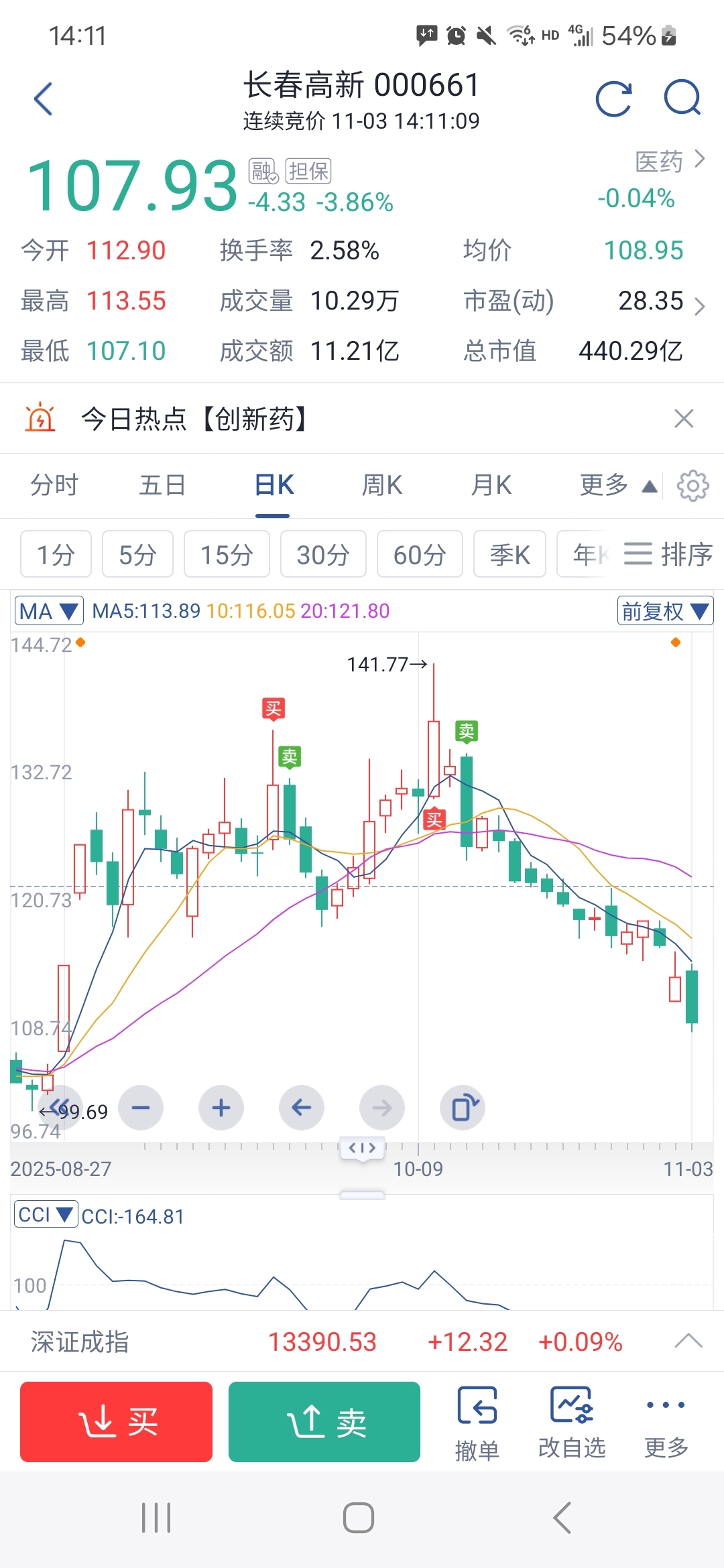This screenshot has width=724, height=1568.
Task: Zoom in chart with plus button
Action: pyautogui.click(x=221, y=1108)
